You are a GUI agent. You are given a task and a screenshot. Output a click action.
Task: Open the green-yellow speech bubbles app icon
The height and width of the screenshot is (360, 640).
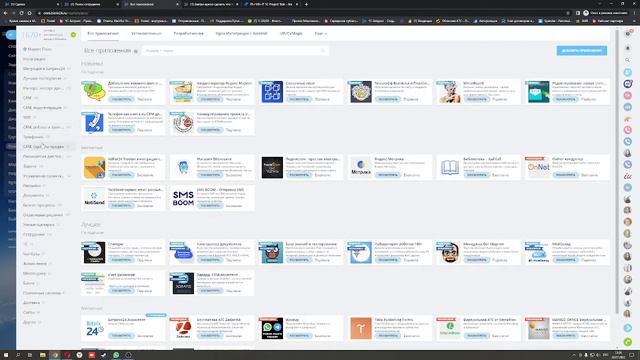tap(94, 92)
